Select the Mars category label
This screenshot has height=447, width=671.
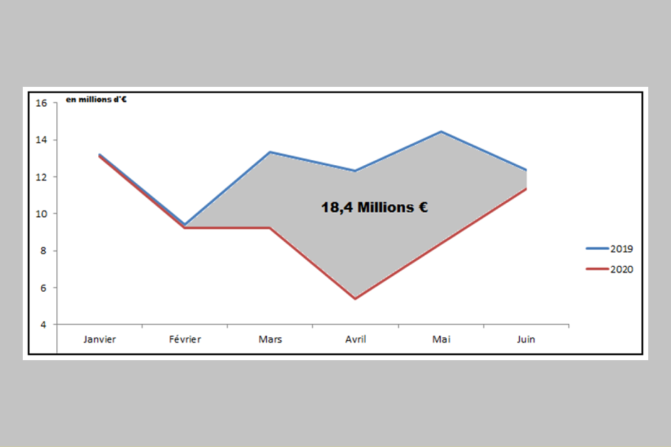(x=270, y=339)
